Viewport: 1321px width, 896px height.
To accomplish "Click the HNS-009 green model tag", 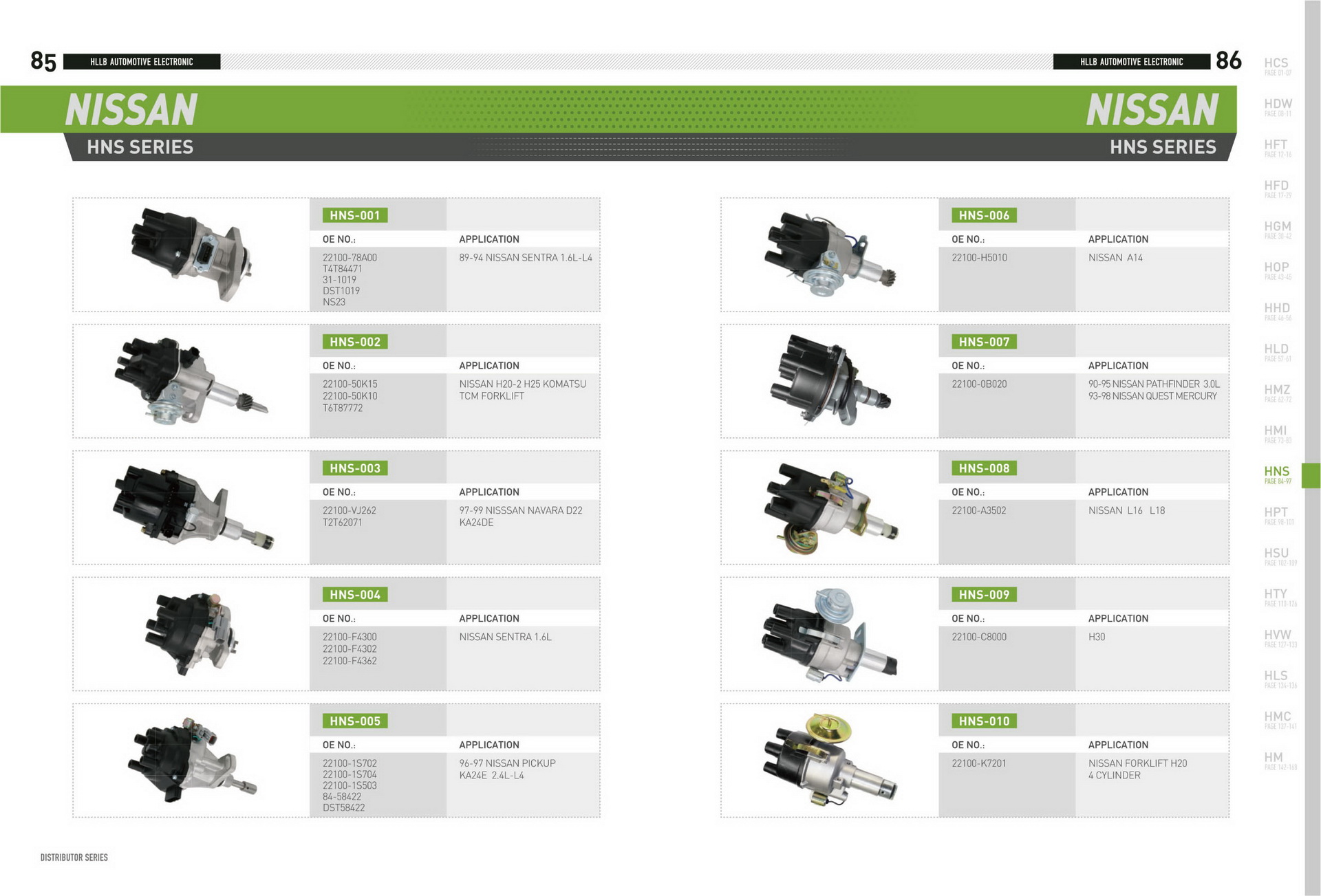I will click(x=983, y=595).
